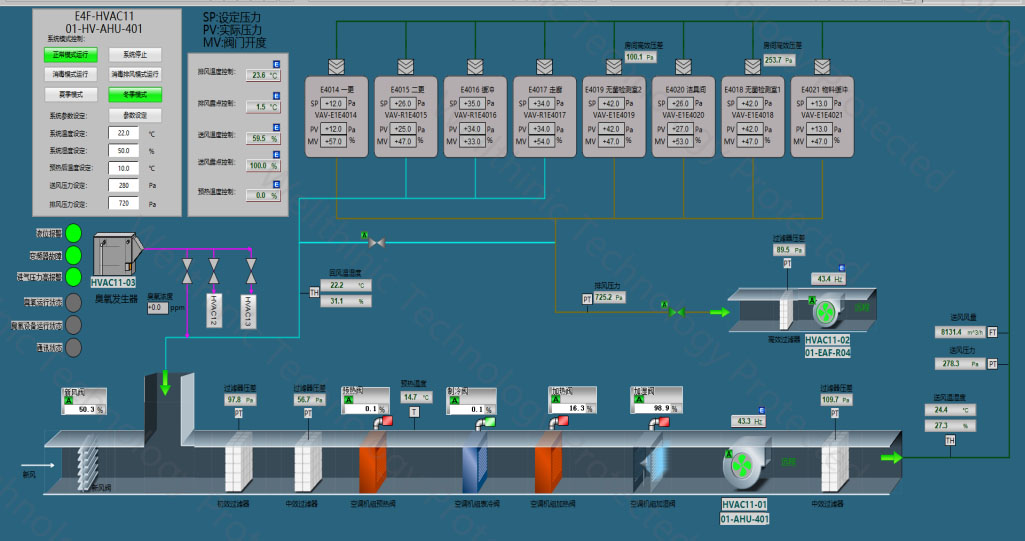Image resolution: width=1025 pixels, height=541 pixels.
Task: Click the exhaust fan HVAC11-02 icon
Action: [x=826, y=312]
